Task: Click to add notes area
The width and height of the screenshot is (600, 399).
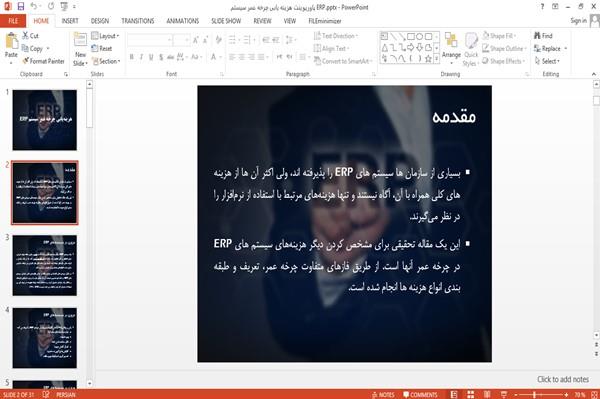Action: pyautogui.click(x=562, y=379)
